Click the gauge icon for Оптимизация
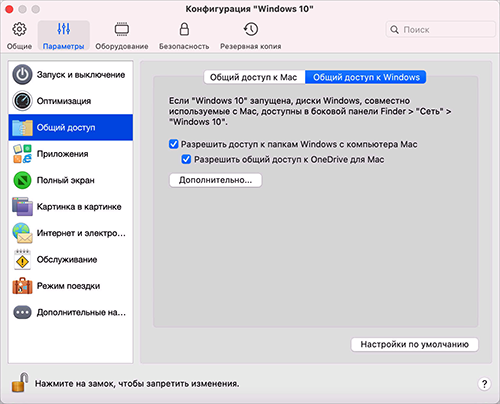Viewport: 500px width, 404px height. pyautogui.click(x=22, y=101)
